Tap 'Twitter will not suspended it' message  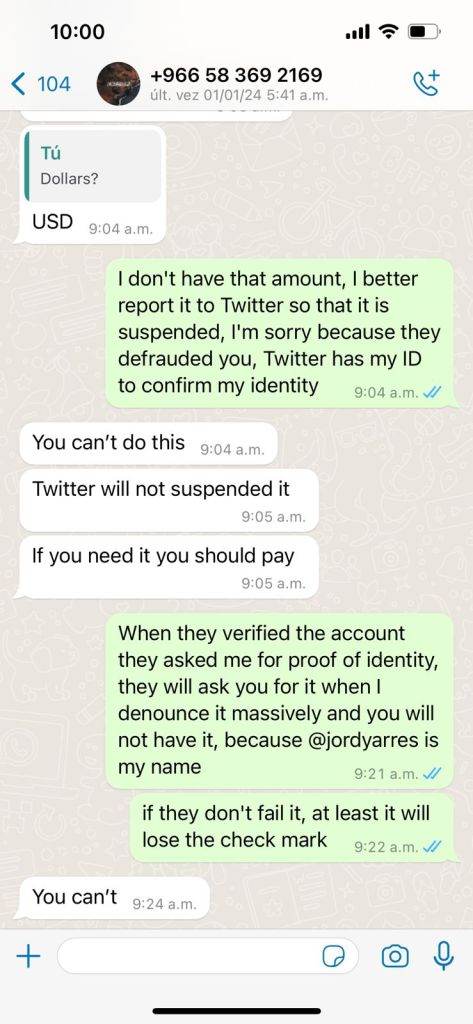click(x=169, y=501)
